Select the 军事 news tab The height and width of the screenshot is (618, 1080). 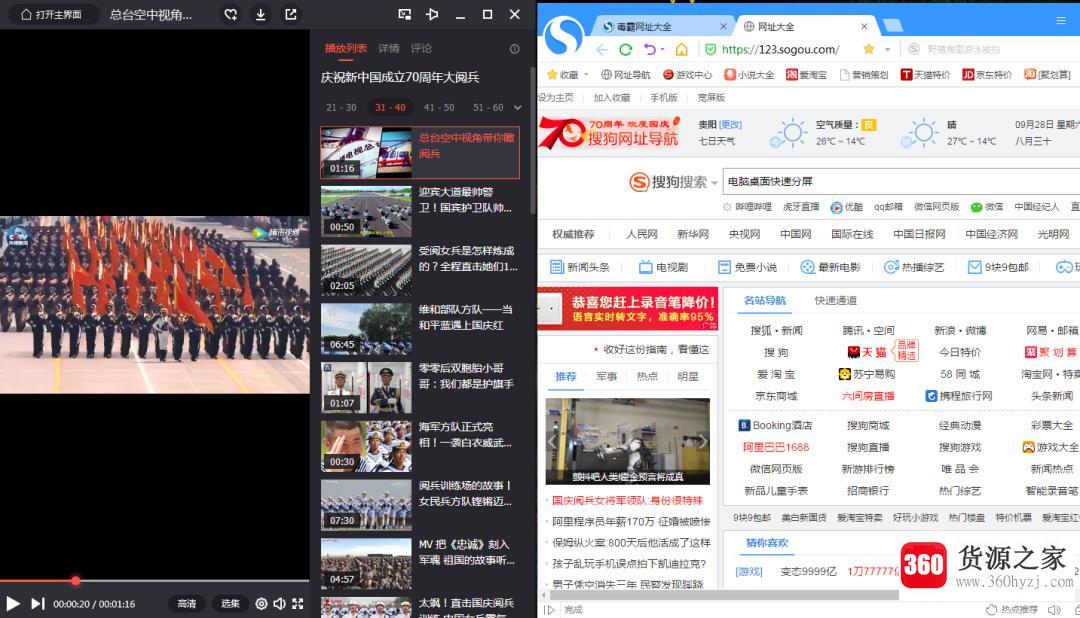[606, 376]
